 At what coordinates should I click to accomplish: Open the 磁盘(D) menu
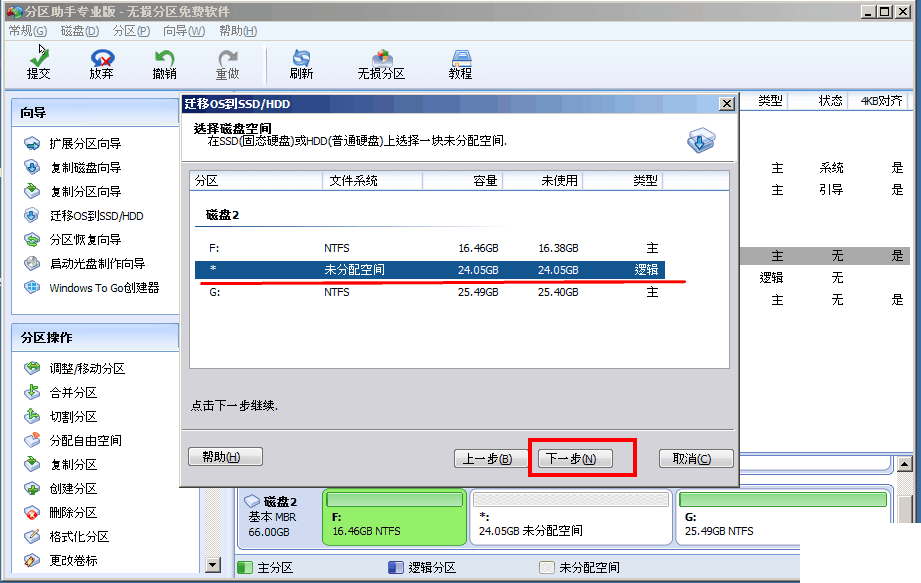[x=78, y=31]
